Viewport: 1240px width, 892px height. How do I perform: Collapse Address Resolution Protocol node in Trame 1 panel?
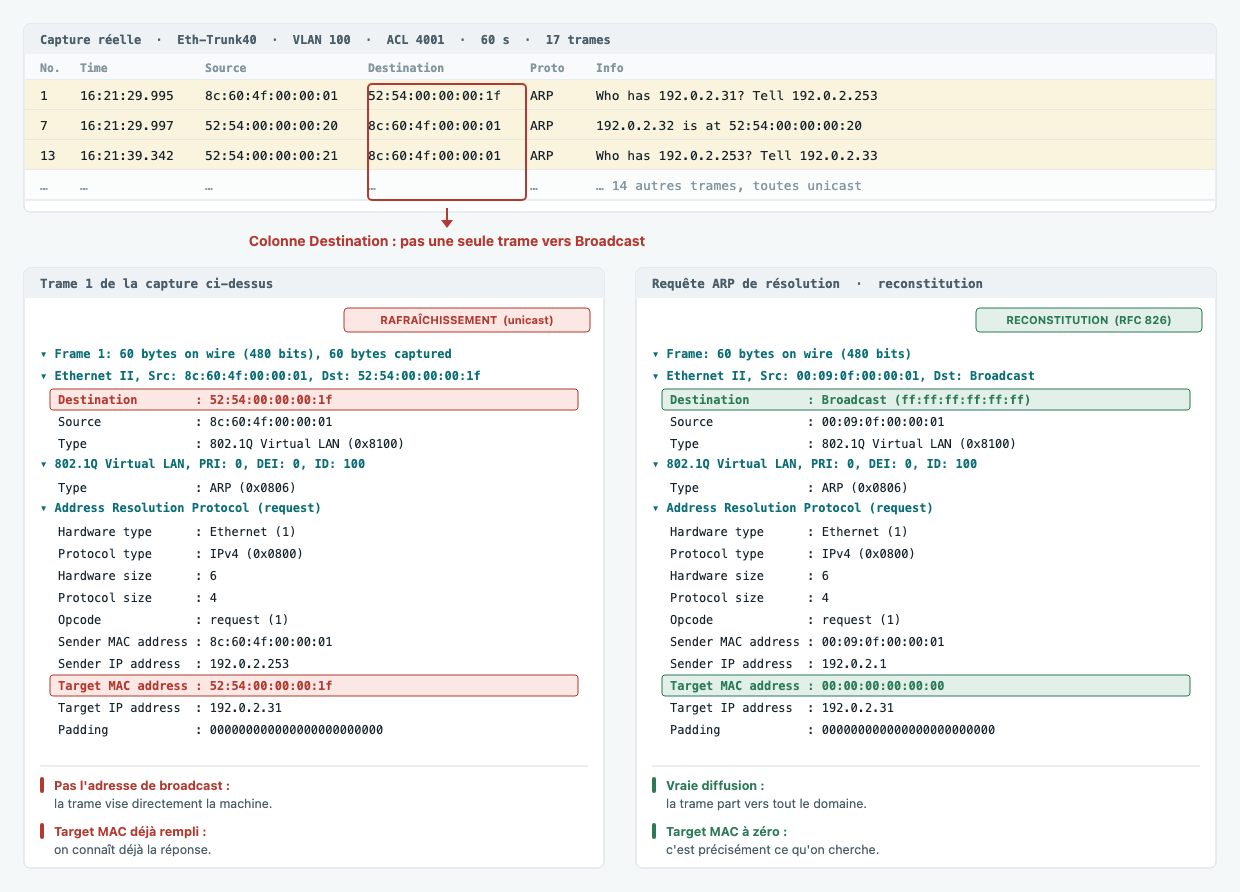pos(44,508)
